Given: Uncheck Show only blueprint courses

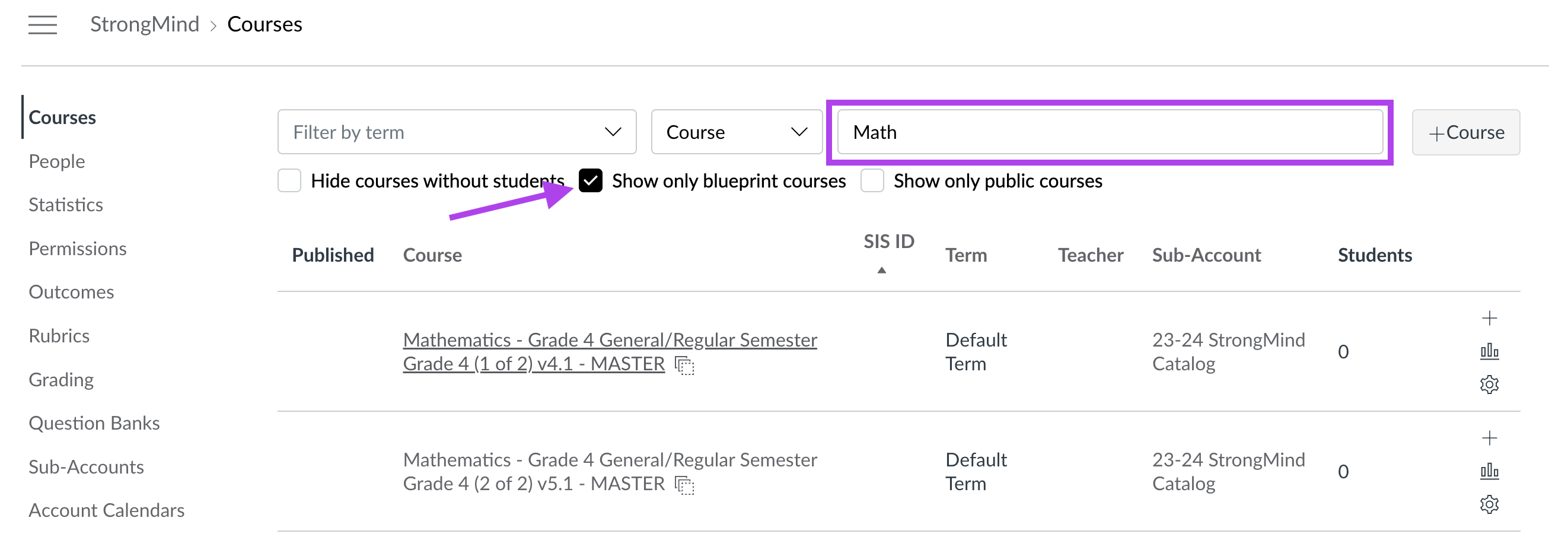Looking at the screenshot, I should click(x=591, y=181).
